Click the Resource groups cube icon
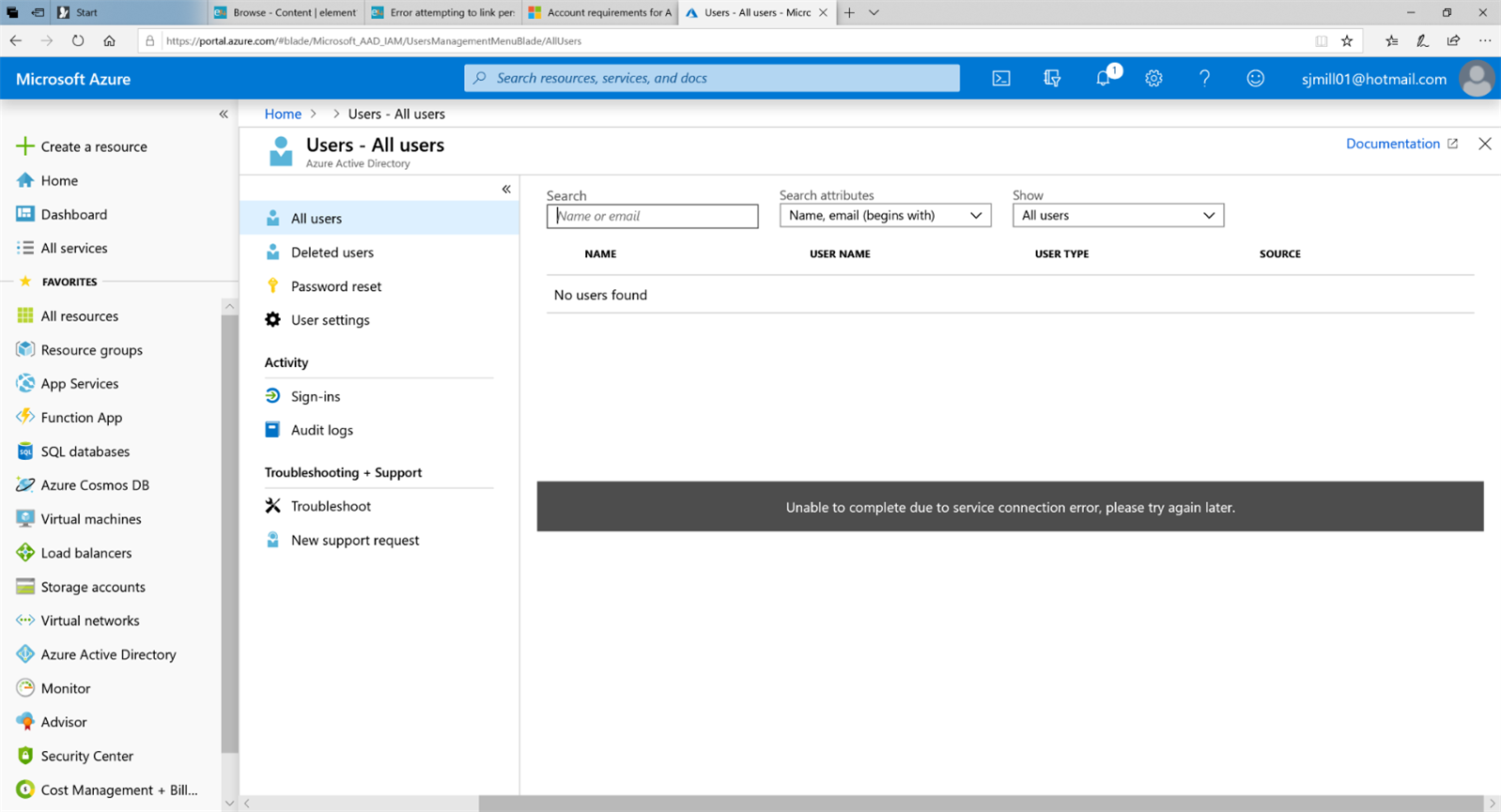The width and height of the screenshot is (1501, 812). click(25, 349)
